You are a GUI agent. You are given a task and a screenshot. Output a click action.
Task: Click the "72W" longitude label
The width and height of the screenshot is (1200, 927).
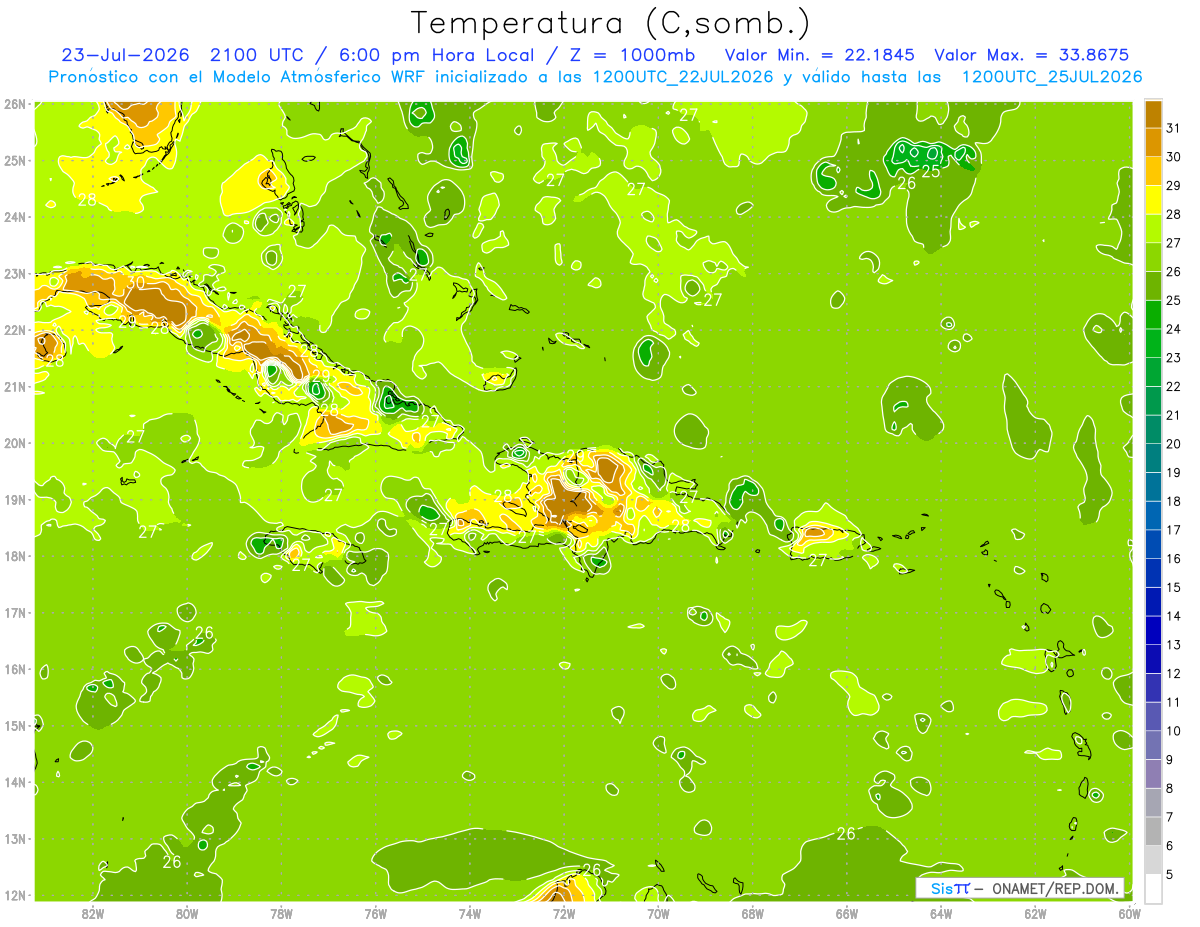coord(564,912)
